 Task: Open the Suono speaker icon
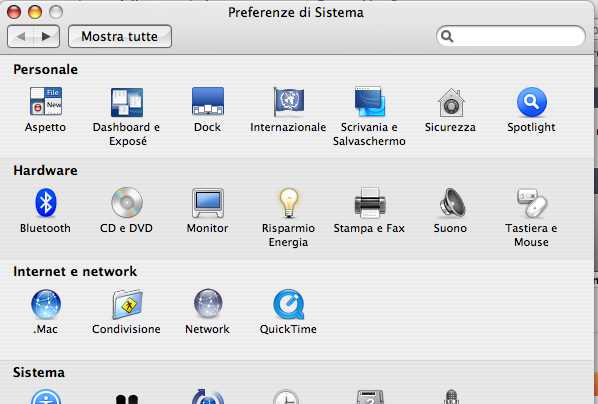(452, 203)
